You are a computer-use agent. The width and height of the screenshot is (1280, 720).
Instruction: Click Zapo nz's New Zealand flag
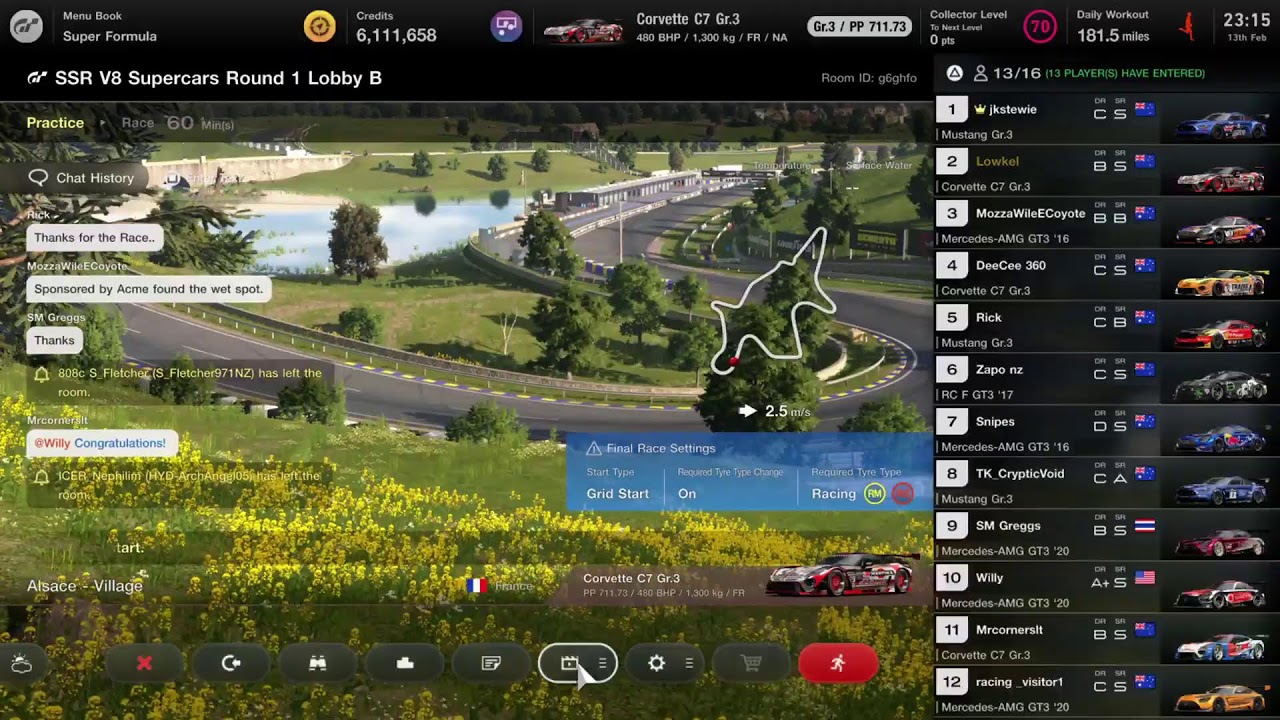pyautogui.click(x=1145, y=370)
